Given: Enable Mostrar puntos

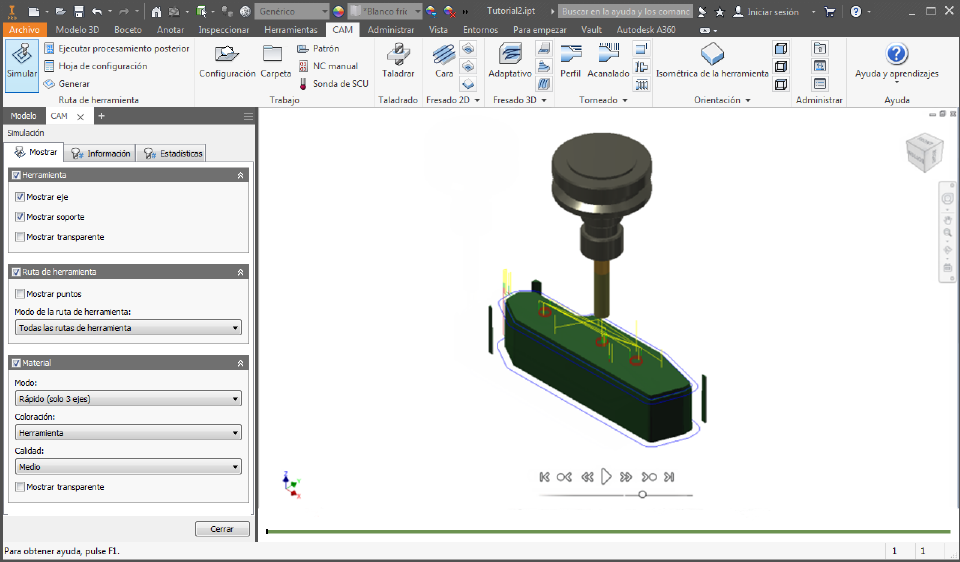Looking at the screenshot, I should coord(20,294).
